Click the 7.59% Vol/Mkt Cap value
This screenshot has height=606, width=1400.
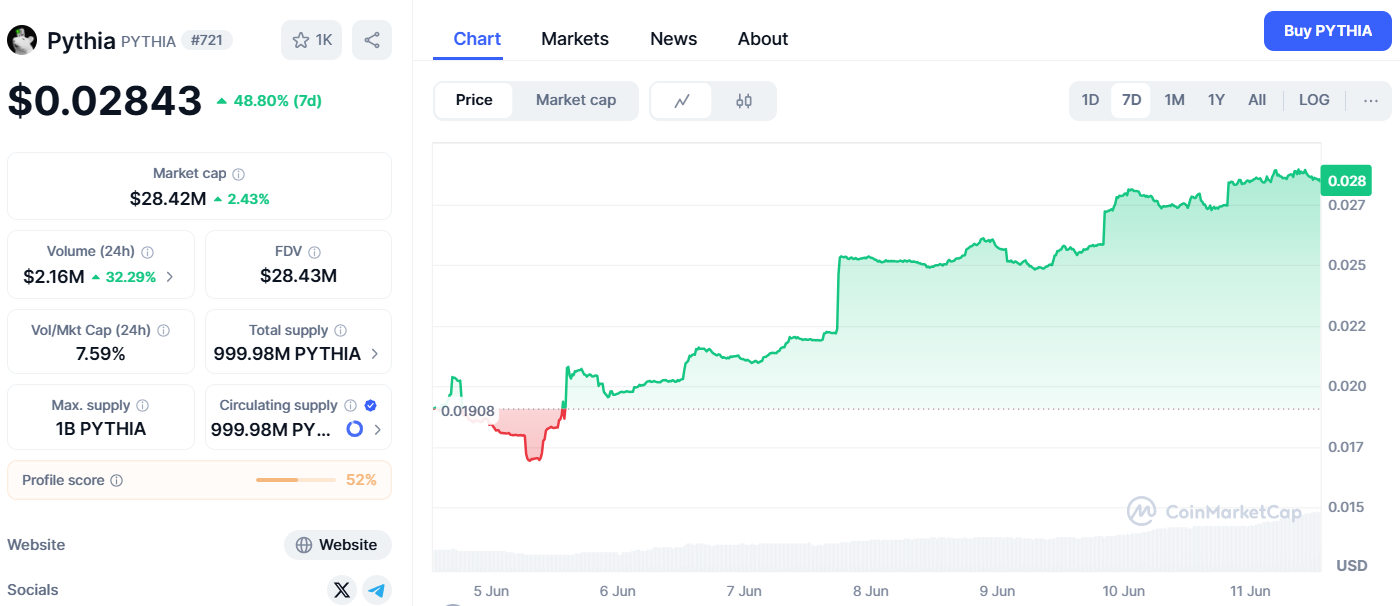pyautogui.click(x=100, y=354)
